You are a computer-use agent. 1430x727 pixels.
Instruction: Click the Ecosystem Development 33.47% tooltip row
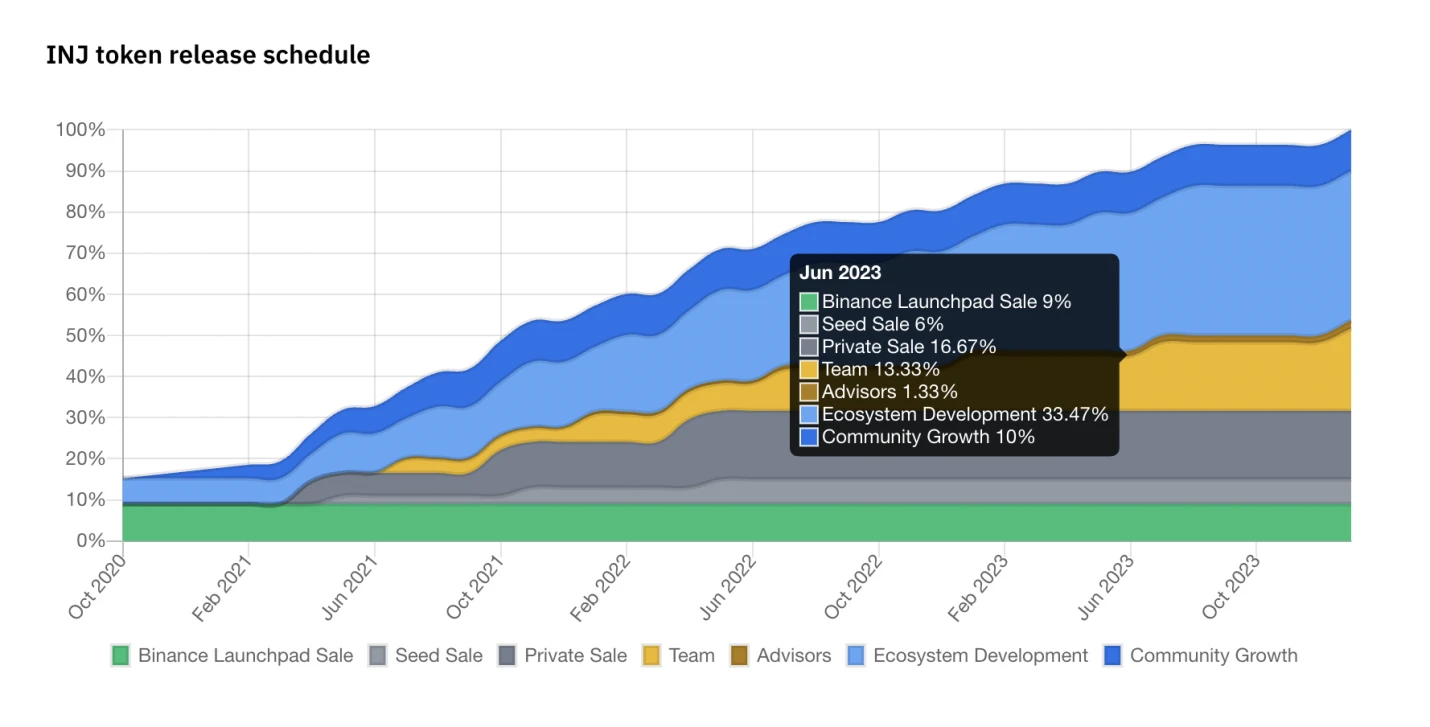point(965,414)
